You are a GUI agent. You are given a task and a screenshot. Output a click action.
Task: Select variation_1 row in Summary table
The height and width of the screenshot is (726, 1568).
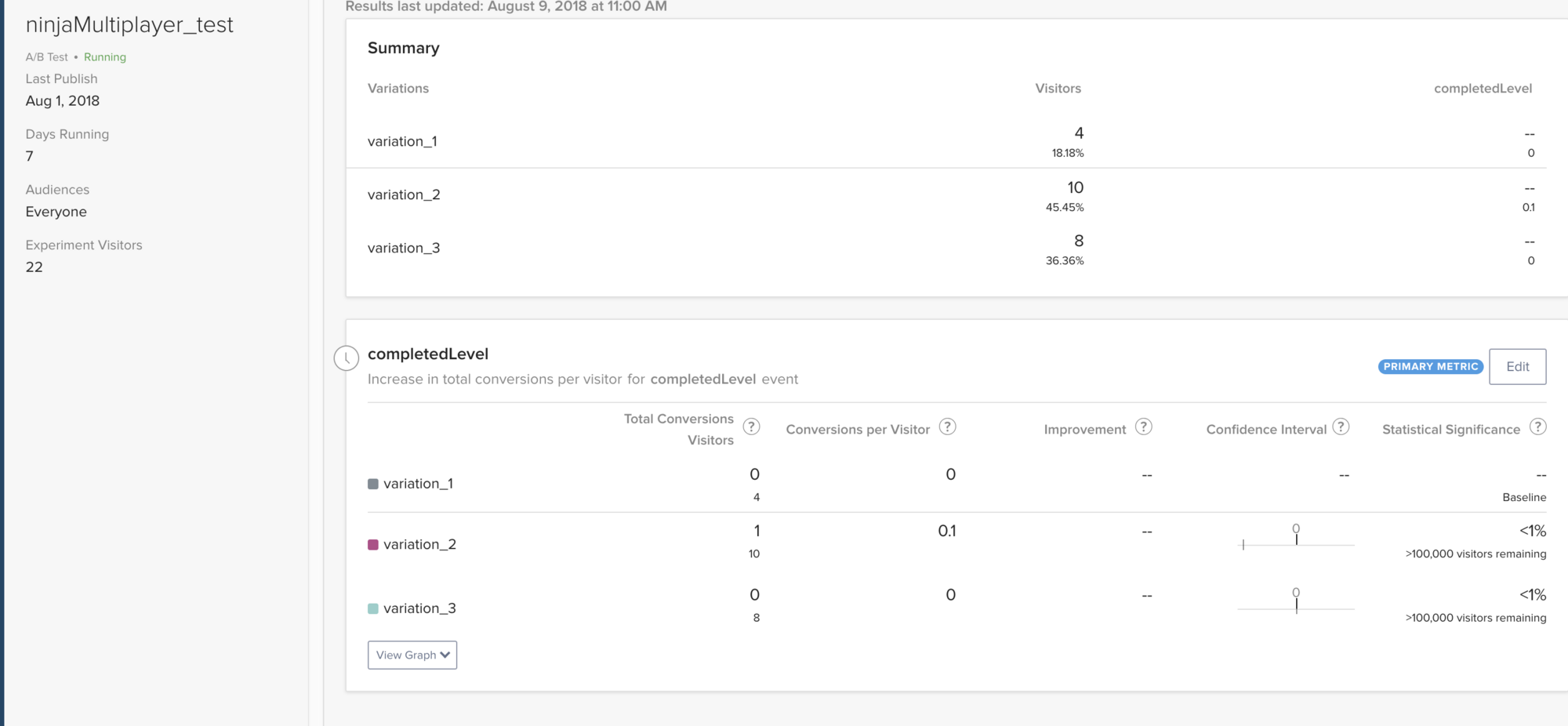(x=402, y=141)
